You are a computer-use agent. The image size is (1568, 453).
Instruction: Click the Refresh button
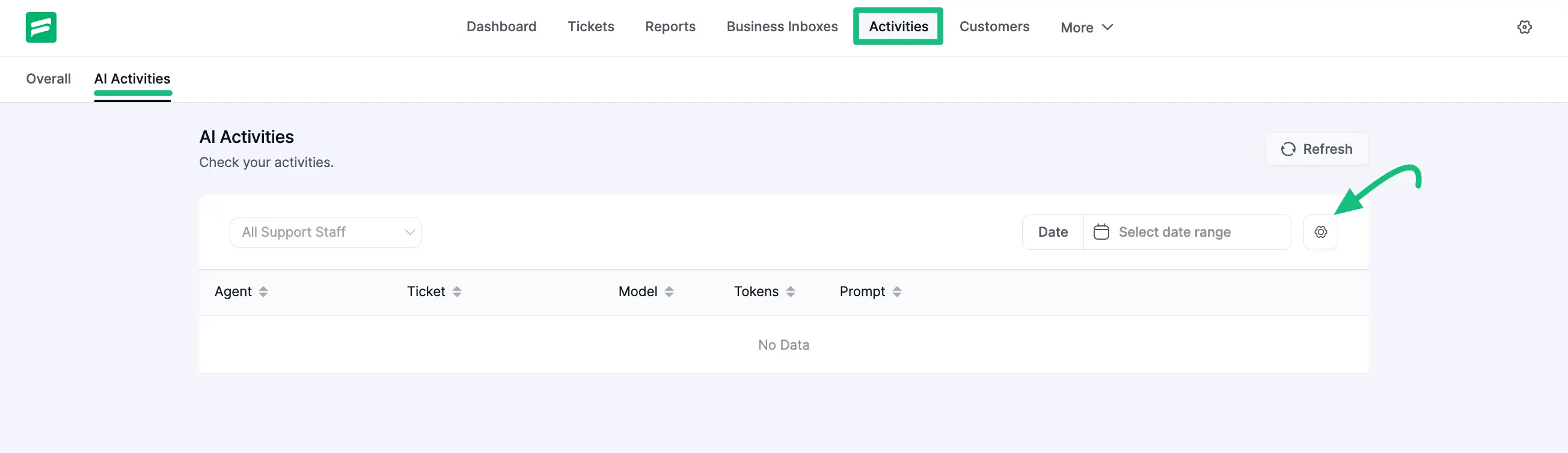pos(1317,149)
